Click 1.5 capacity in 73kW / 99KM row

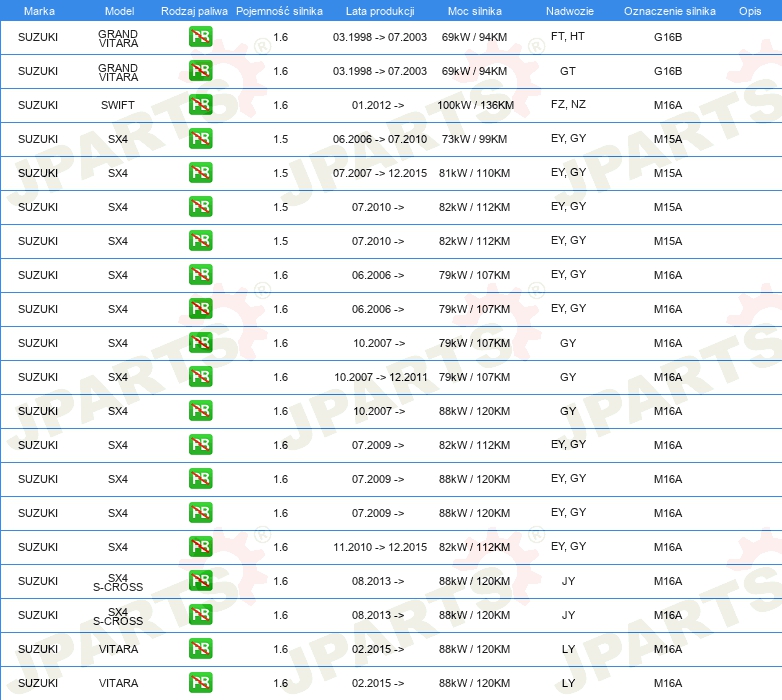pyautogui.click(x=281, y=139)
